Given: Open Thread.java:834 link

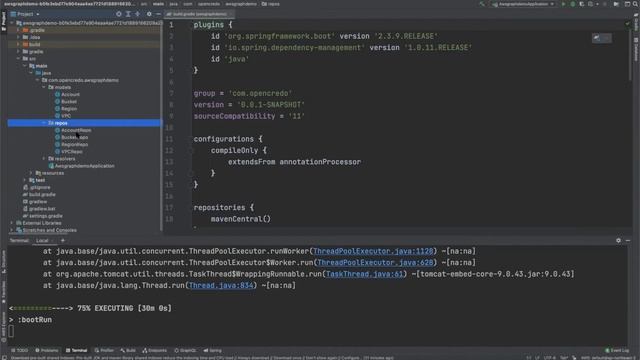Looking at the screenshot, I should tap(221, 285).
